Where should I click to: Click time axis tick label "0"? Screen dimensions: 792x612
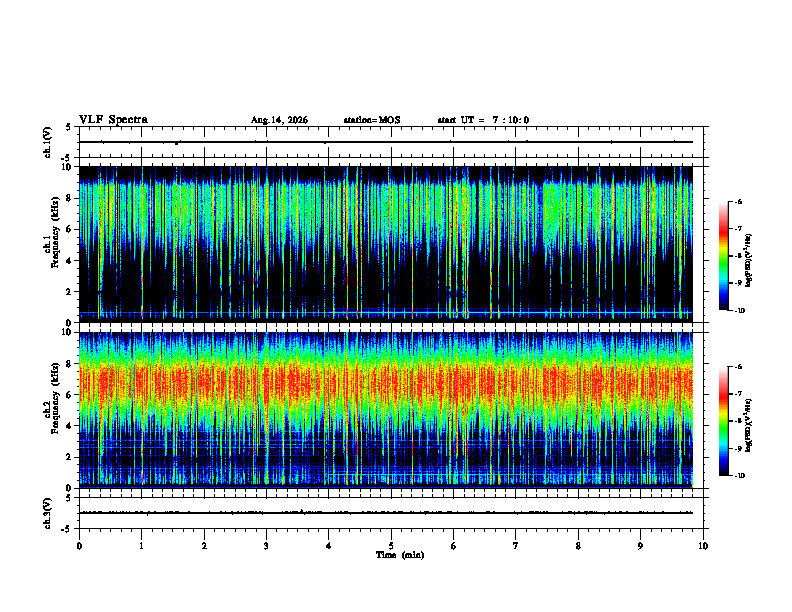pyautogui.click(x=79, y=546)
